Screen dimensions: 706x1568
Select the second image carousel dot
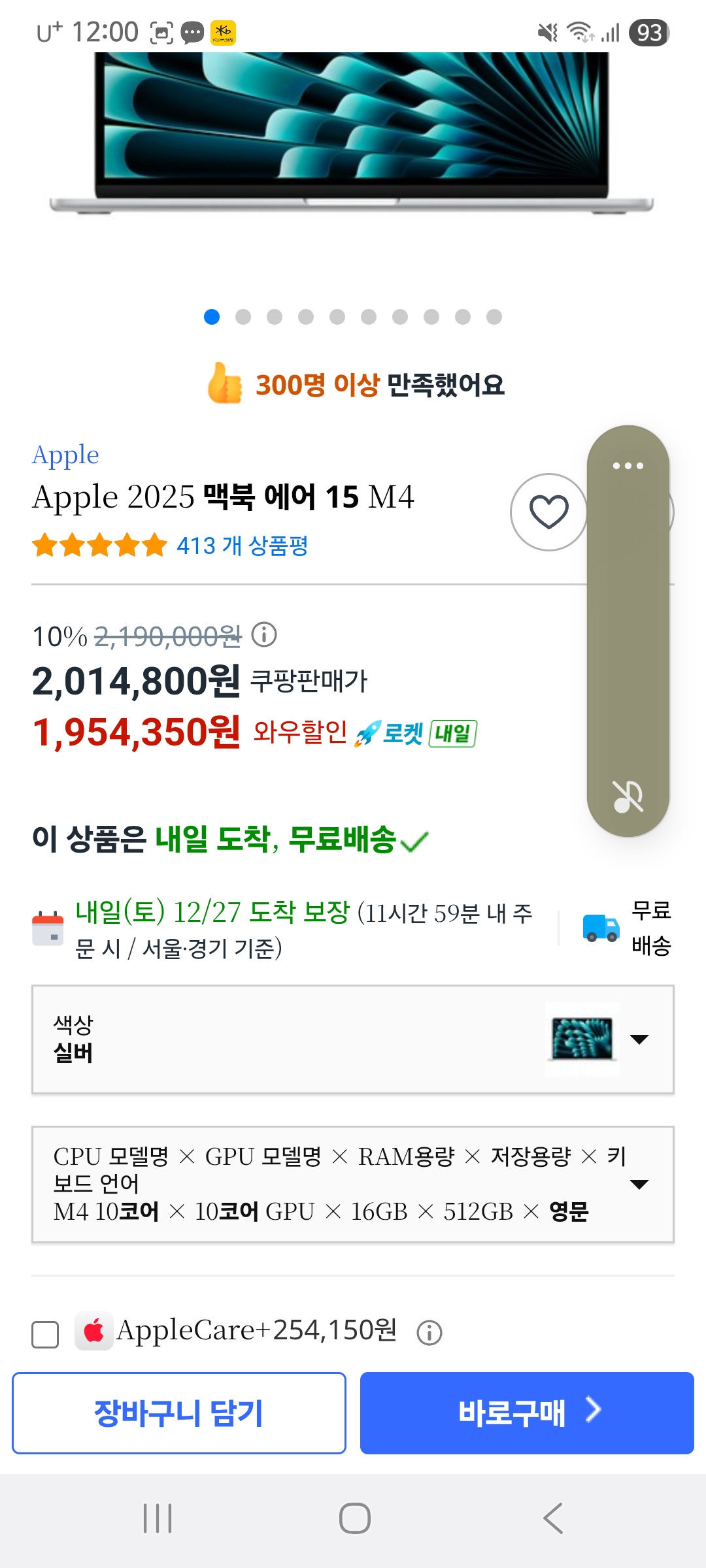pyautogui.click(x=243, y=317)
